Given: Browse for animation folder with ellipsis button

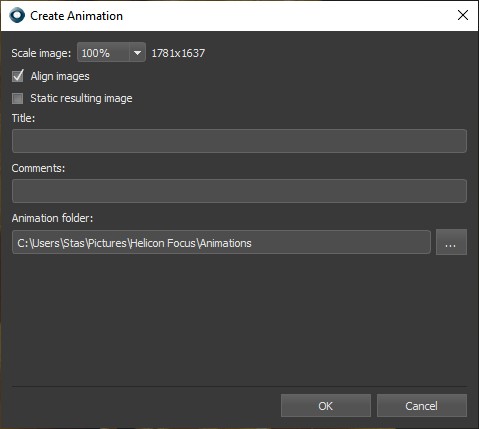Looking at the screenshot, I should pos(451,242).
